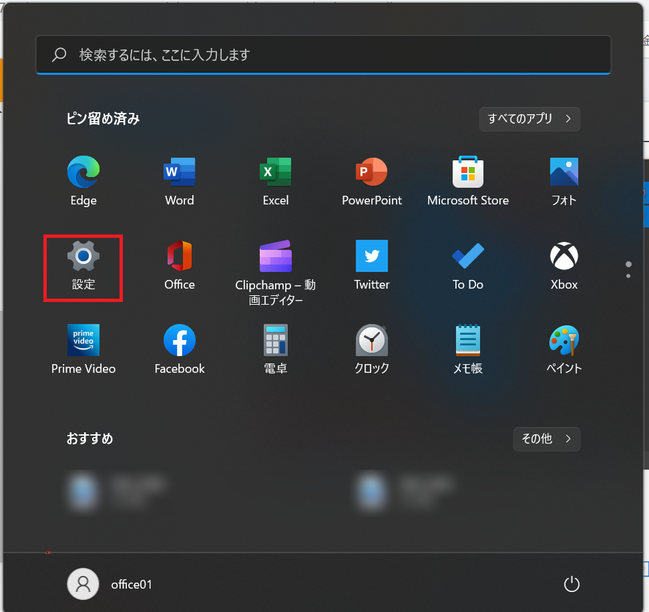Viewport: 649px width, 612px height.
Task: Open the Facebook app
Action: pos(179,350)
